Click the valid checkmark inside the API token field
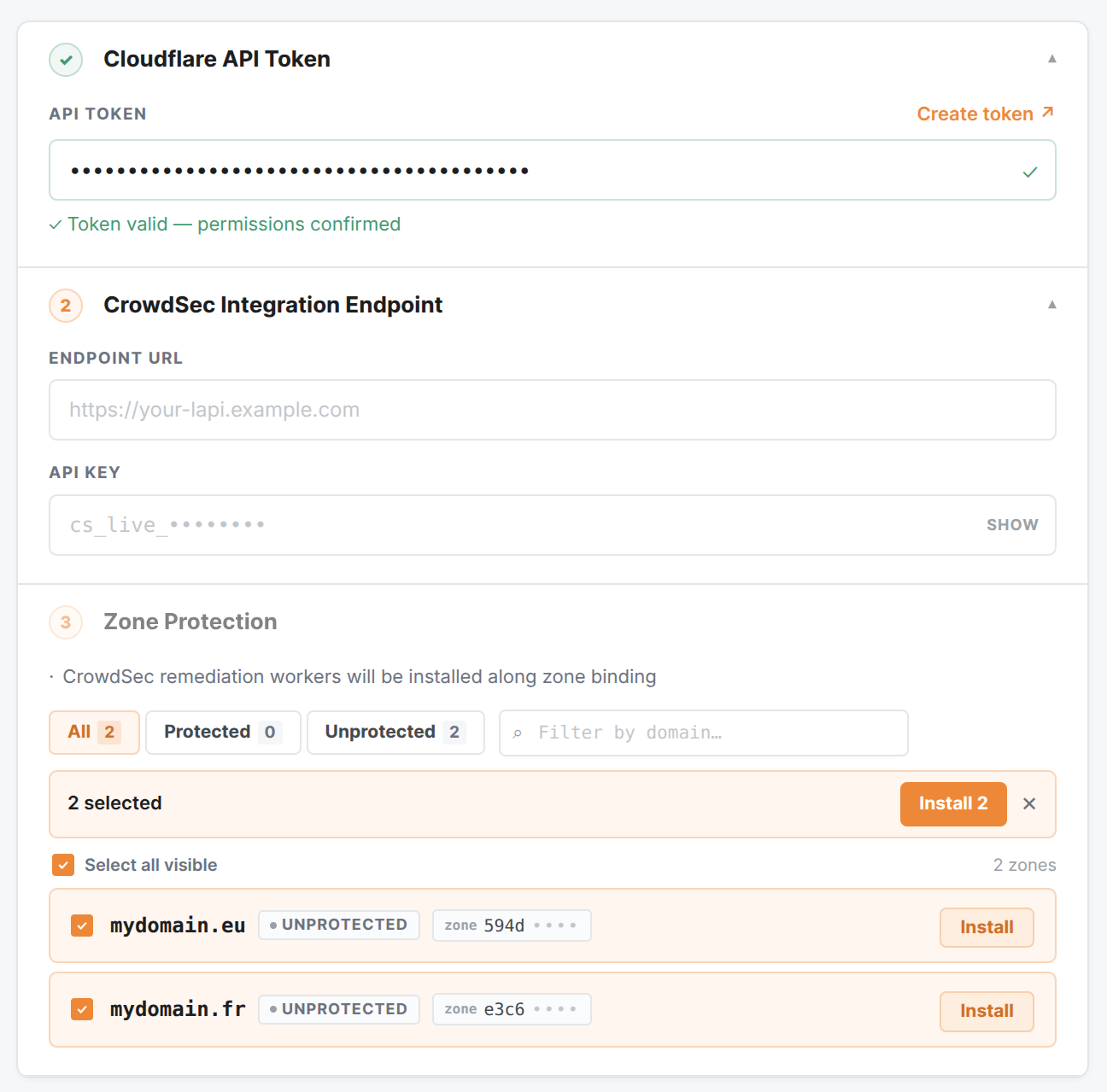1107x1092 pixels. [x=1030, y=172]
